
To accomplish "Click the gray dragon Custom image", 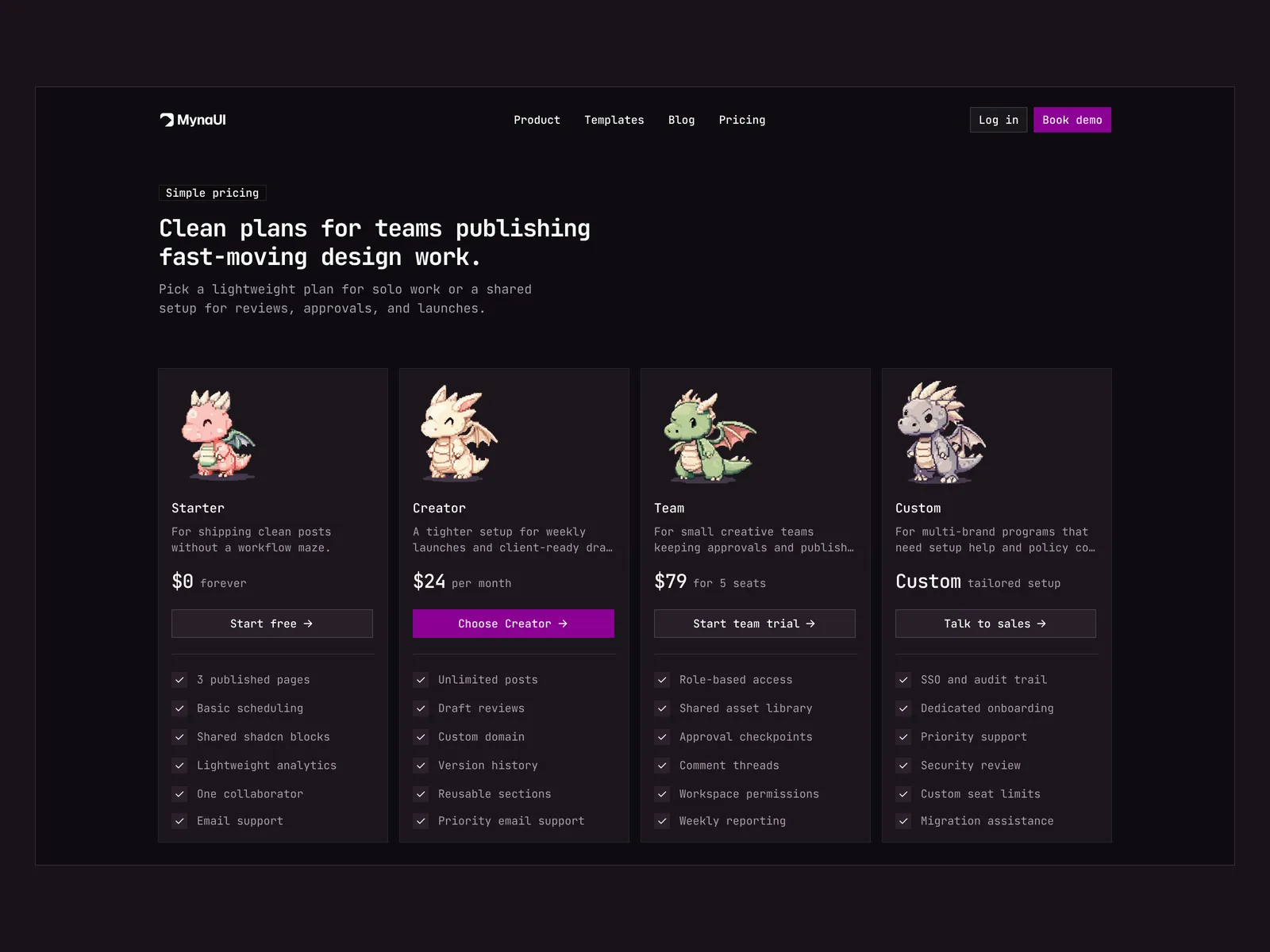I will 943,432.
